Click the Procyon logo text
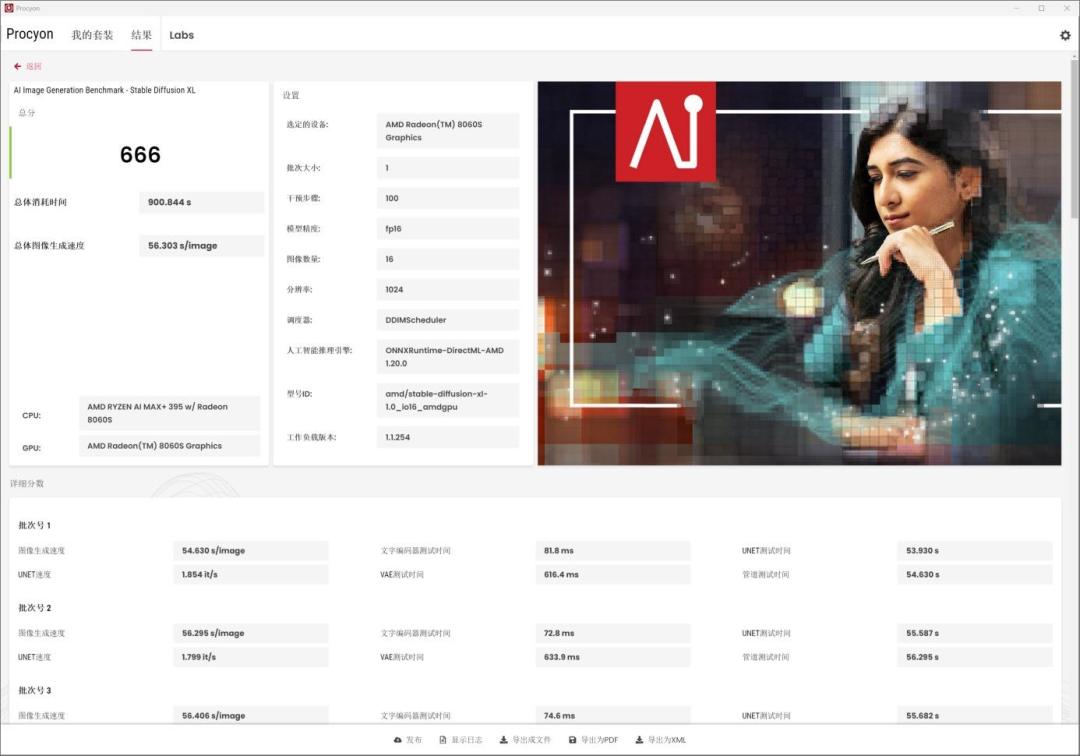1080x756 pixels. click(30, 34)
